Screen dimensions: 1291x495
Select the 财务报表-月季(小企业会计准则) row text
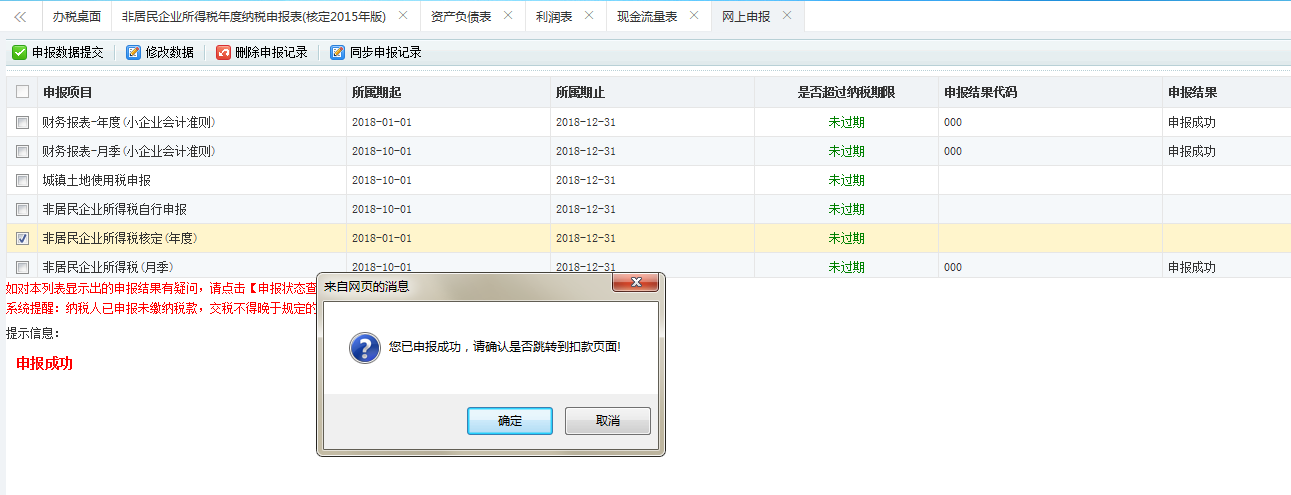129,151
